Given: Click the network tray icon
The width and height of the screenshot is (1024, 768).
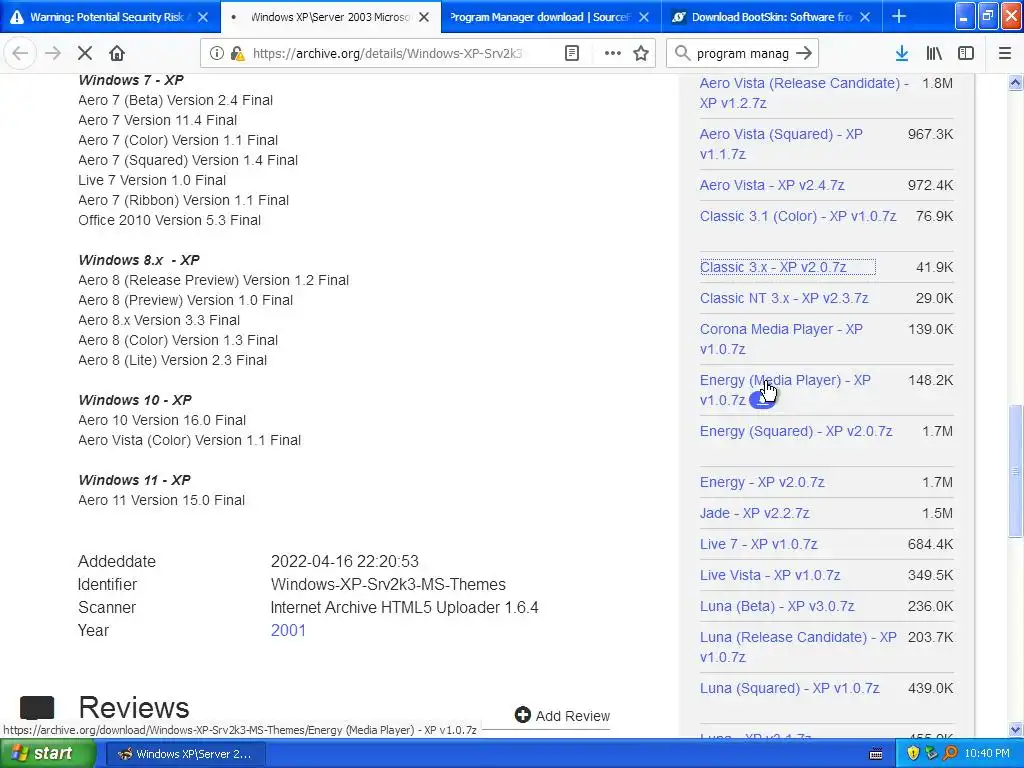Looking at the screenshot, I should pos(931,754).
